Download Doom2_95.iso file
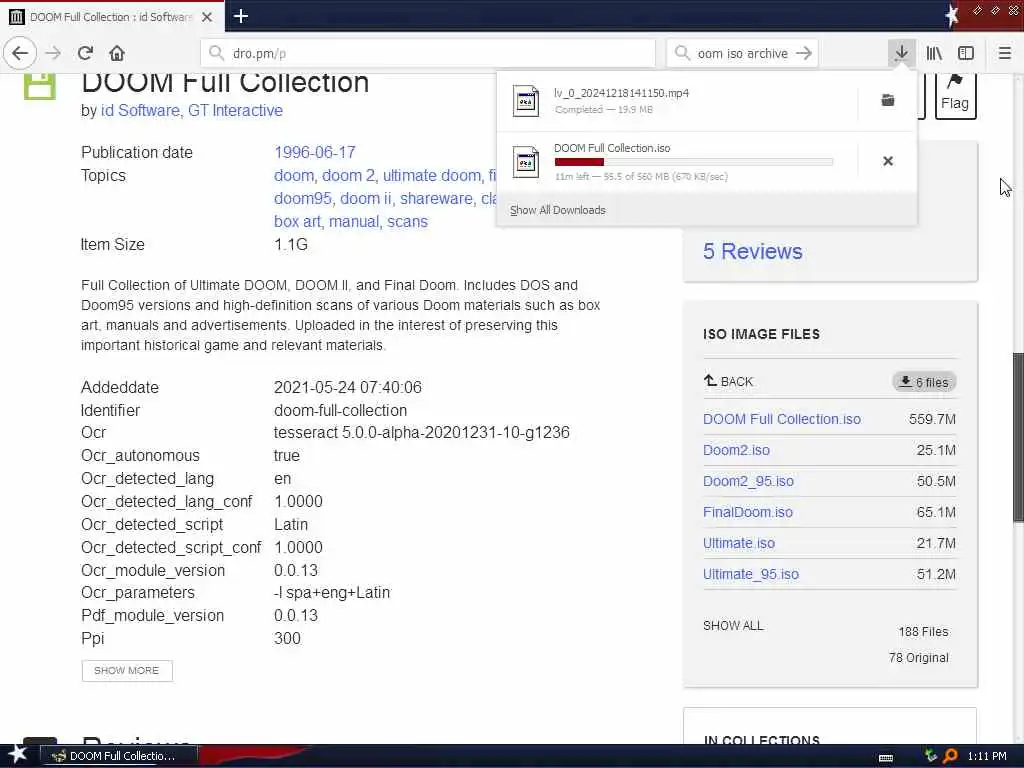The image size is (1024, 768). point(748,481)
